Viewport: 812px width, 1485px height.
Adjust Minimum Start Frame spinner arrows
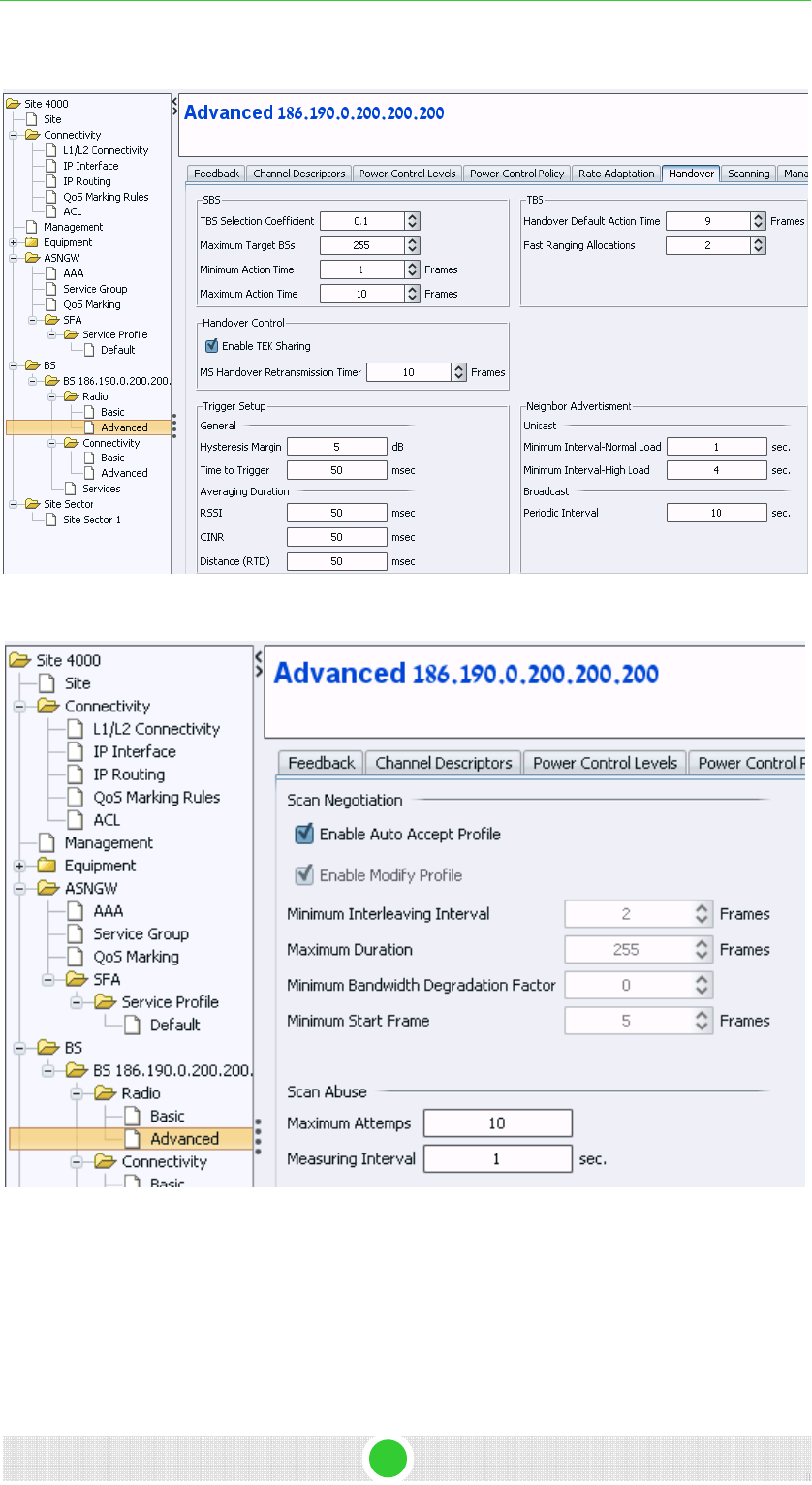tap(701, 1021)
